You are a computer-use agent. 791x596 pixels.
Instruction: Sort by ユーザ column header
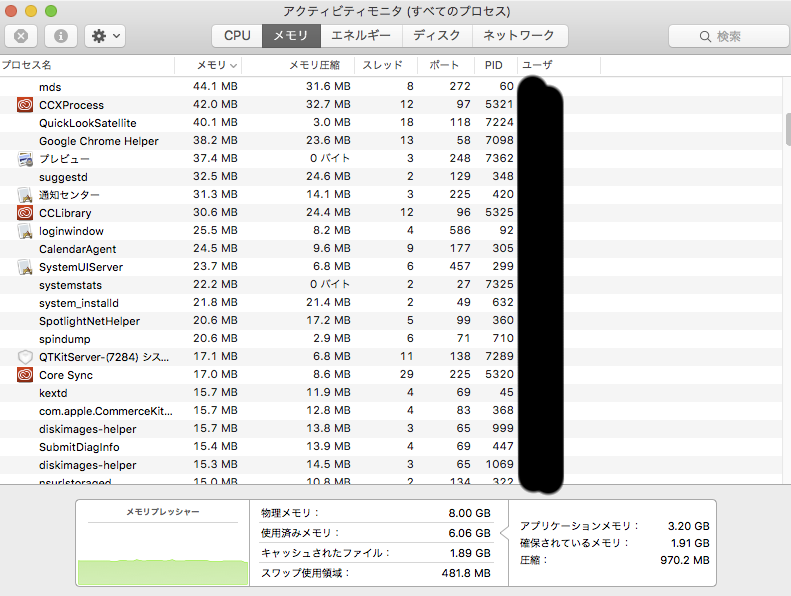point(559,65)
